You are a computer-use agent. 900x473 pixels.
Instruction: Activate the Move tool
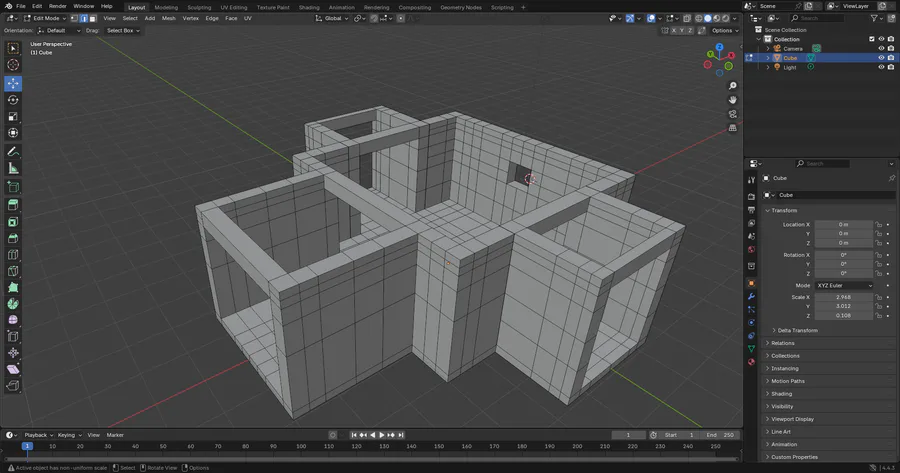[x=13, y=83]
